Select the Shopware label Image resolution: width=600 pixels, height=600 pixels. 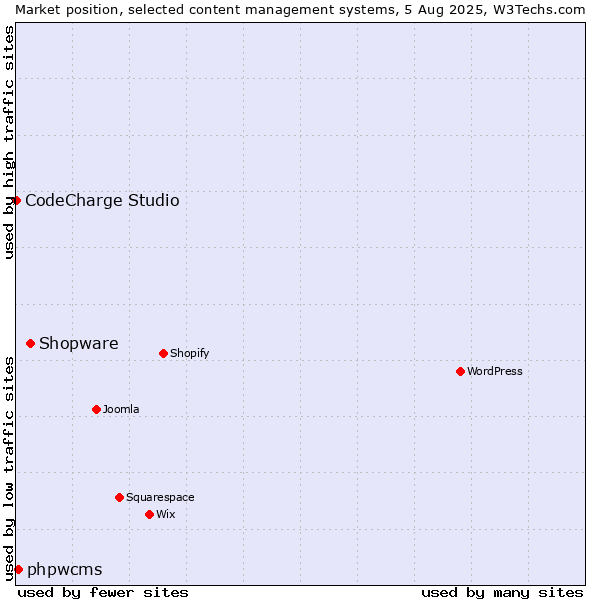(x=78, y=344)
